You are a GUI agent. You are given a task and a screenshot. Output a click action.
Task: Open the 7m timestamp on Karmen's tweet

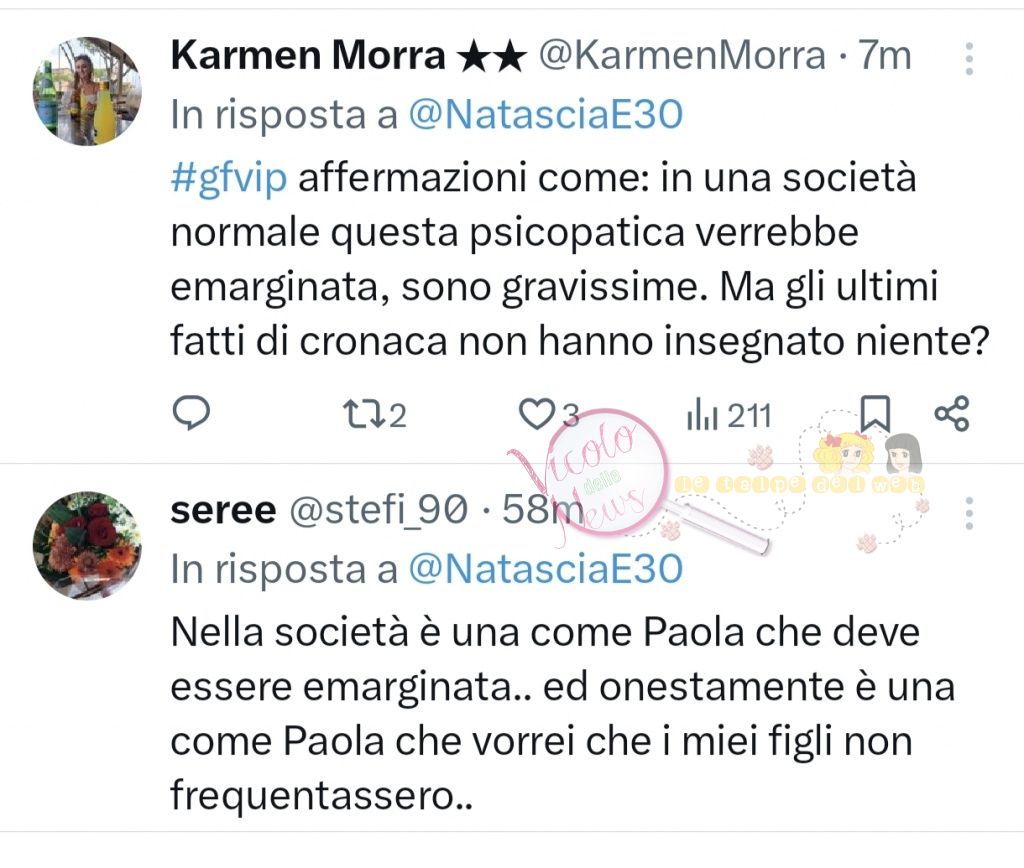click(885, 56)
